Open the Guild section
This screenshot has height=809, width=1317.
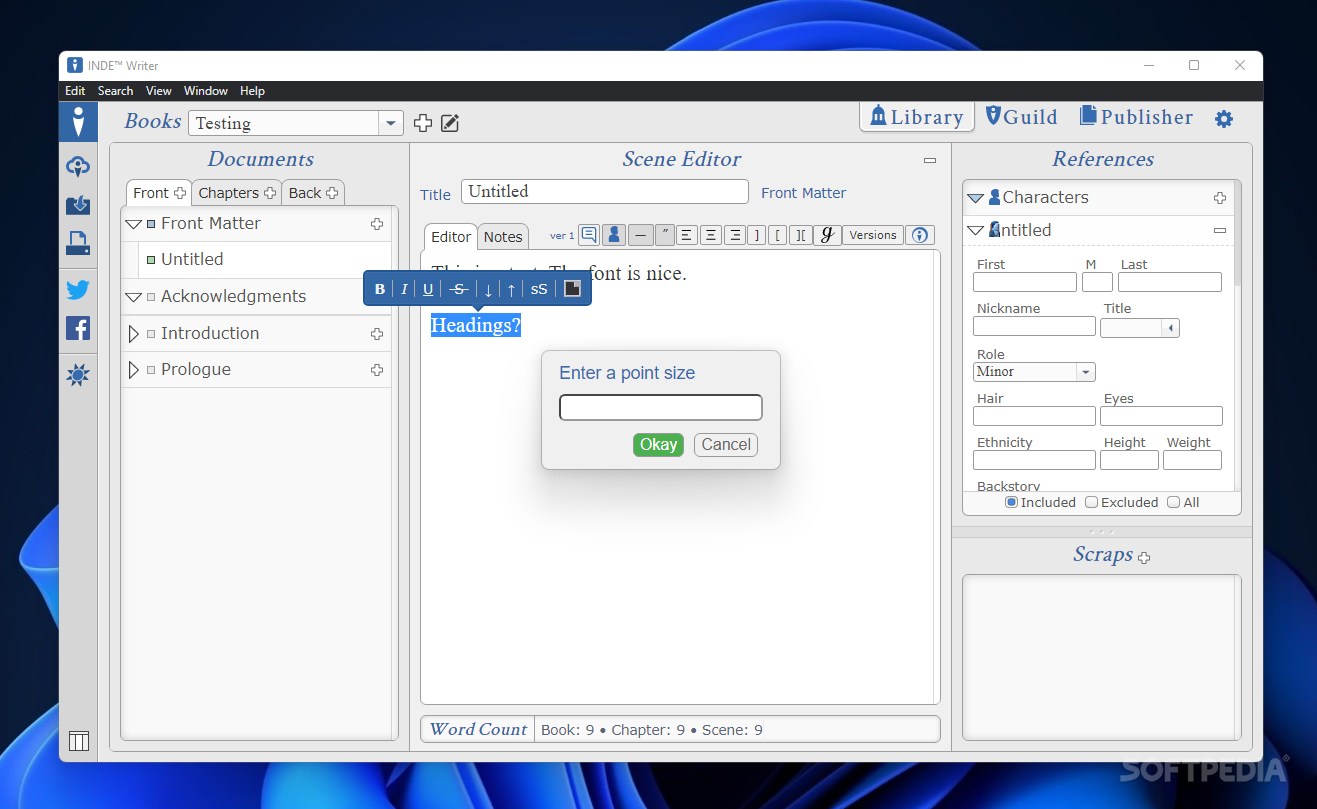1021,117
